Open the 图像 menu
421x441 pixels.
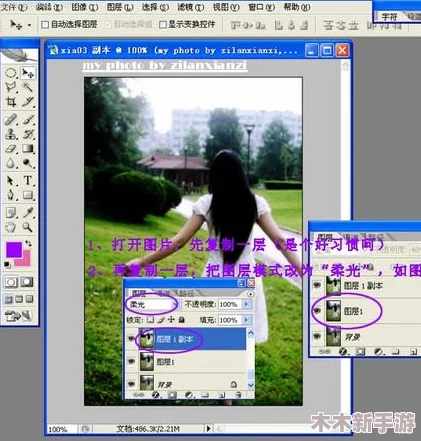(85, 7)
